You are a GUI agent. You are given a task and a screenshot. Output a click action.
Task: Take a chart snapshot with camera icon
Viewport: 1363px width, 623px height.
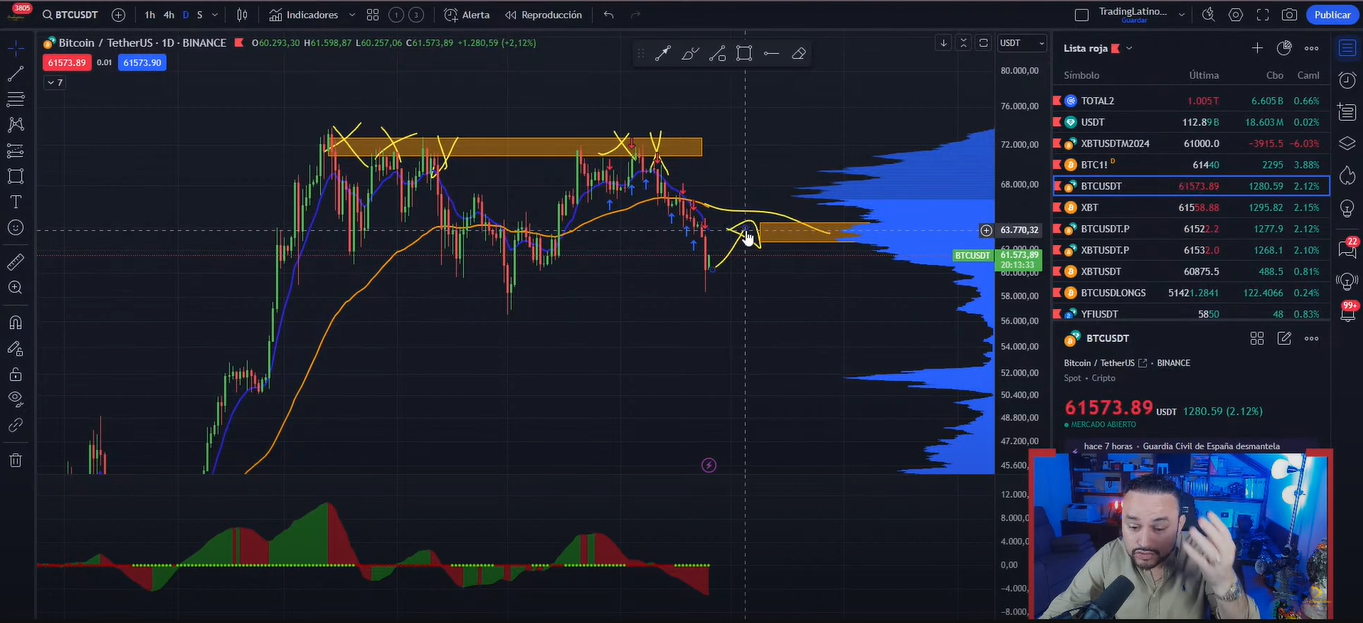pos(1290,15)
